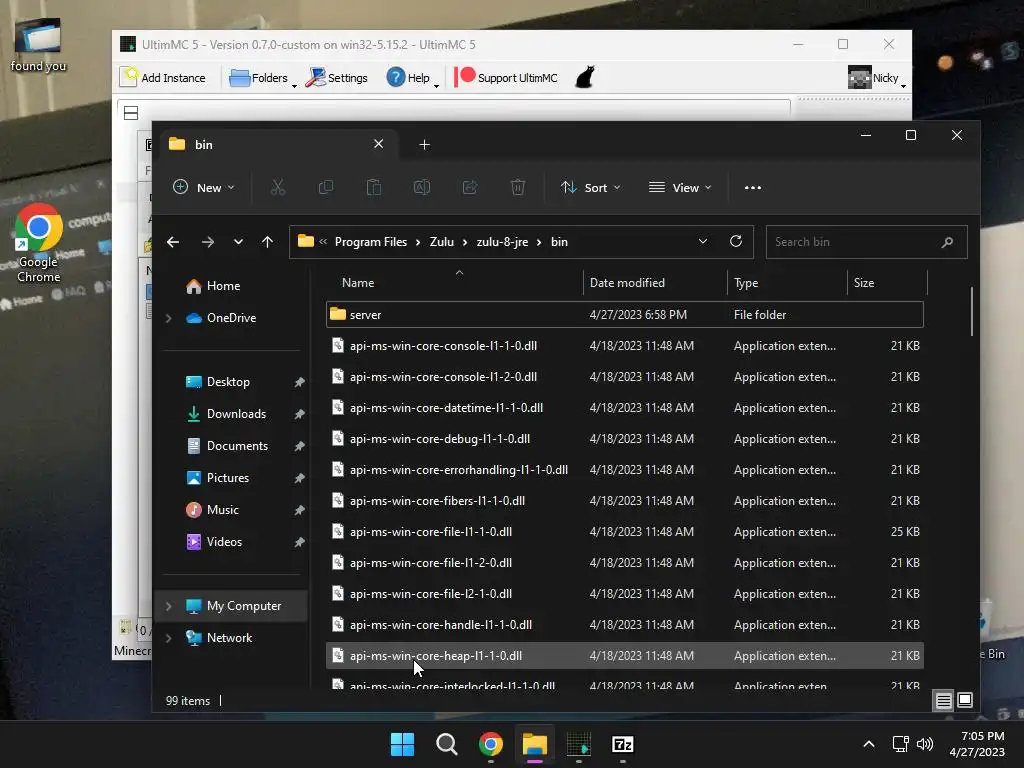Open recent locations chevron dropdown
The height and width of the screenshot is (768, 1024).
pyautogui.click(x=238, y=242)
